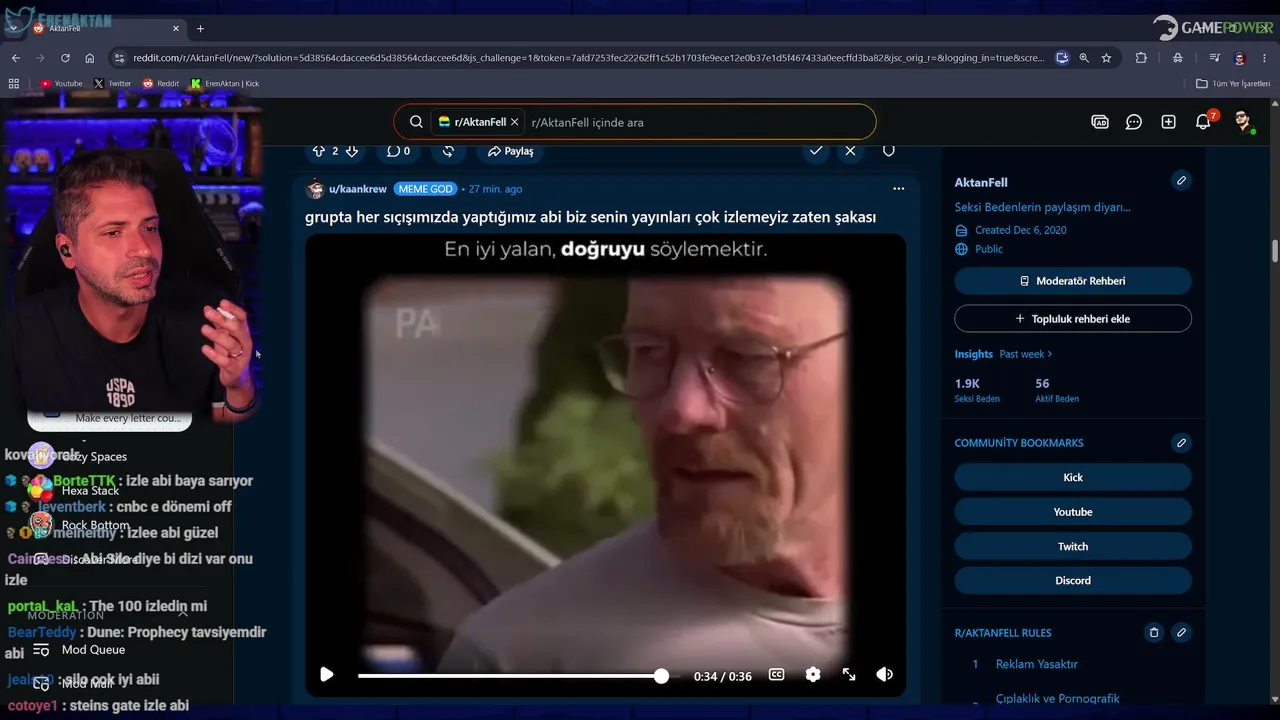Open Chrome three-dot menu

[1265, 58]
